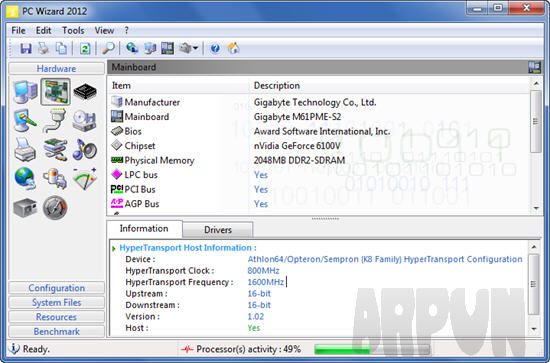
Task: Open the Resources category
Action: (x=56, y=317)
